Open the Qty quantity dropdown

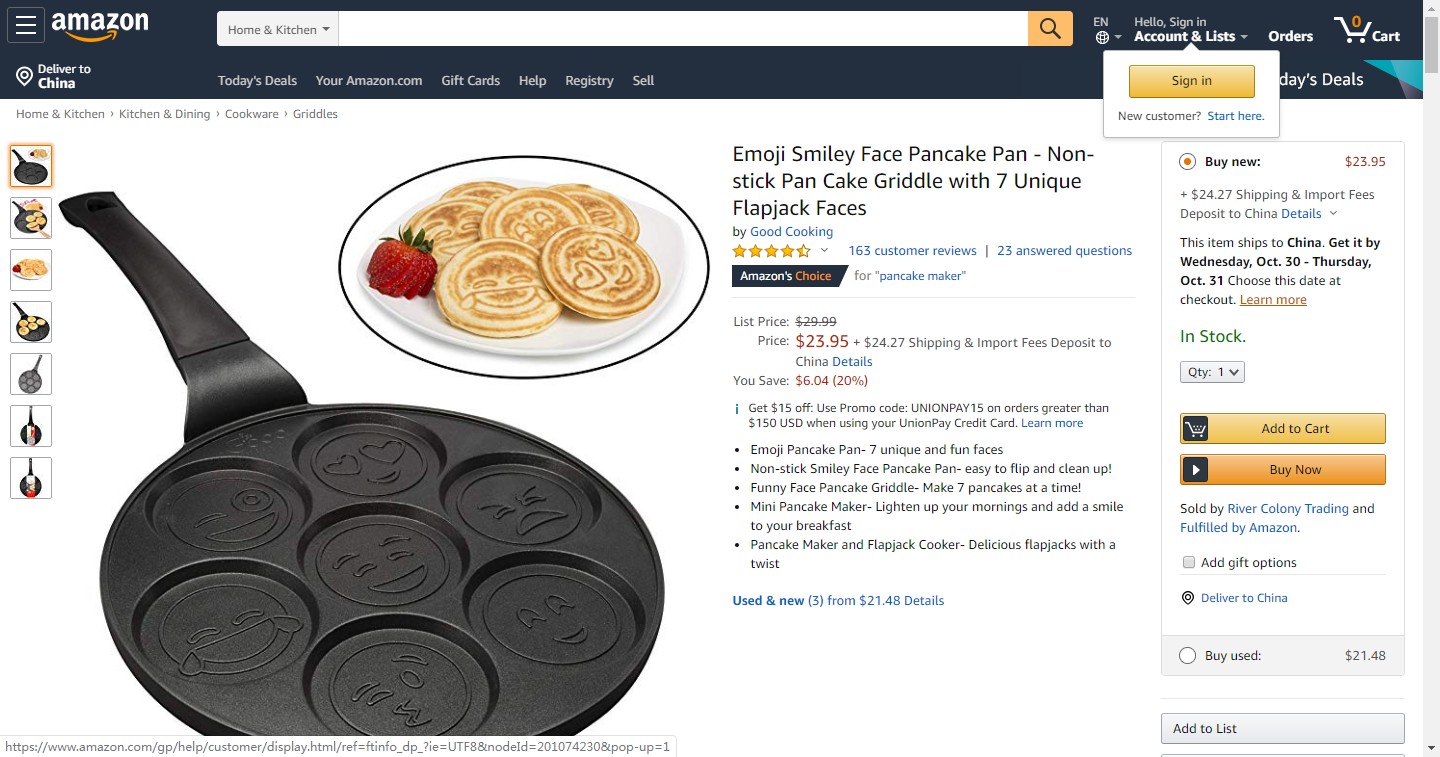(x=1212, y=372)
